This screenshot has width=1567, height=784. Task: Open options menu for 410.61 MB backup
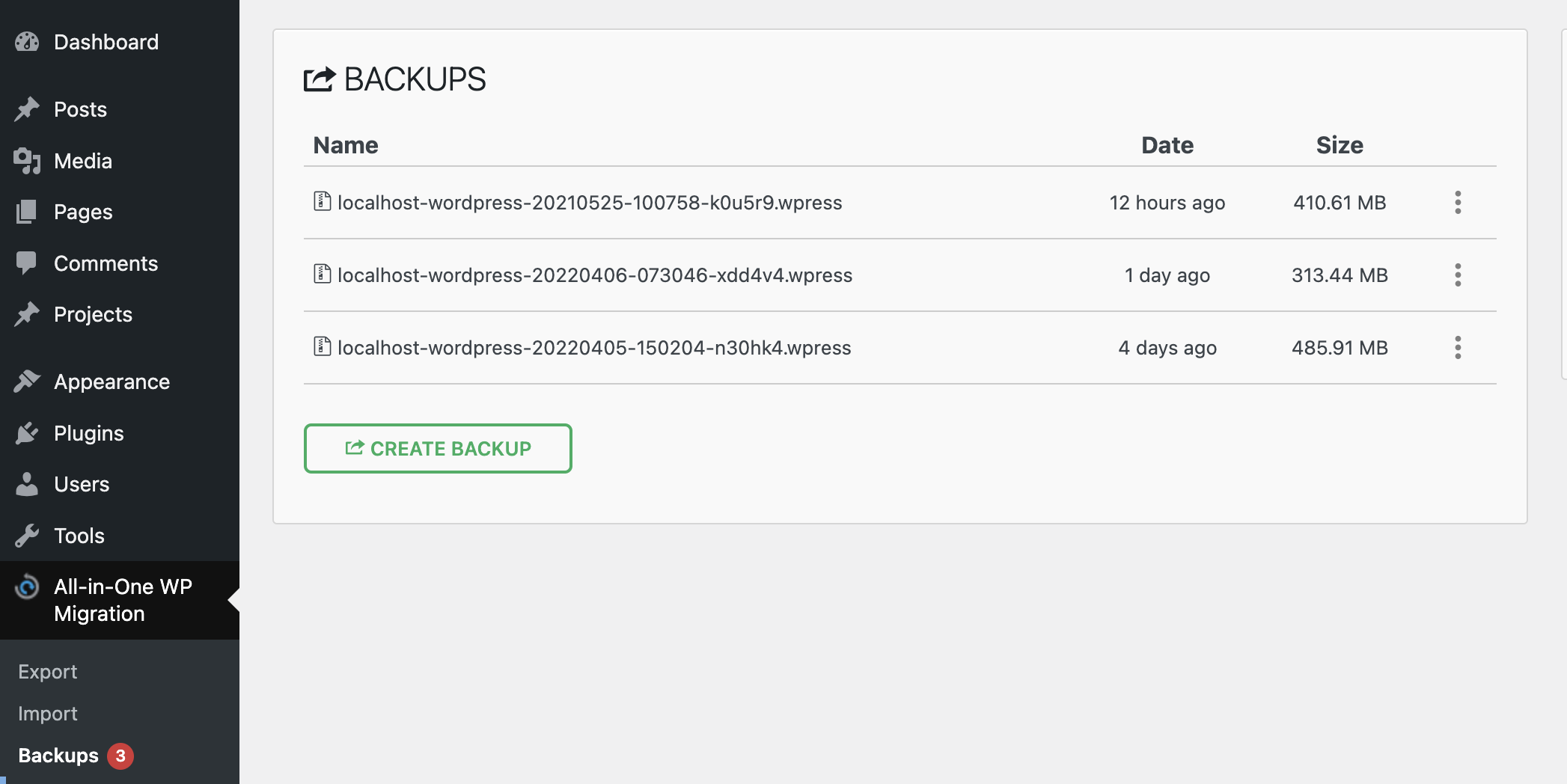pyautogui.click(x=1457, y=203)
